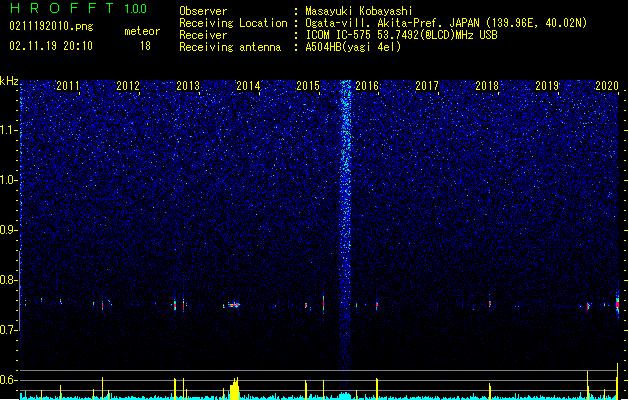Click the 0.9 kHz frequency label
Screen dimensions: 629x400
point(9,230)
